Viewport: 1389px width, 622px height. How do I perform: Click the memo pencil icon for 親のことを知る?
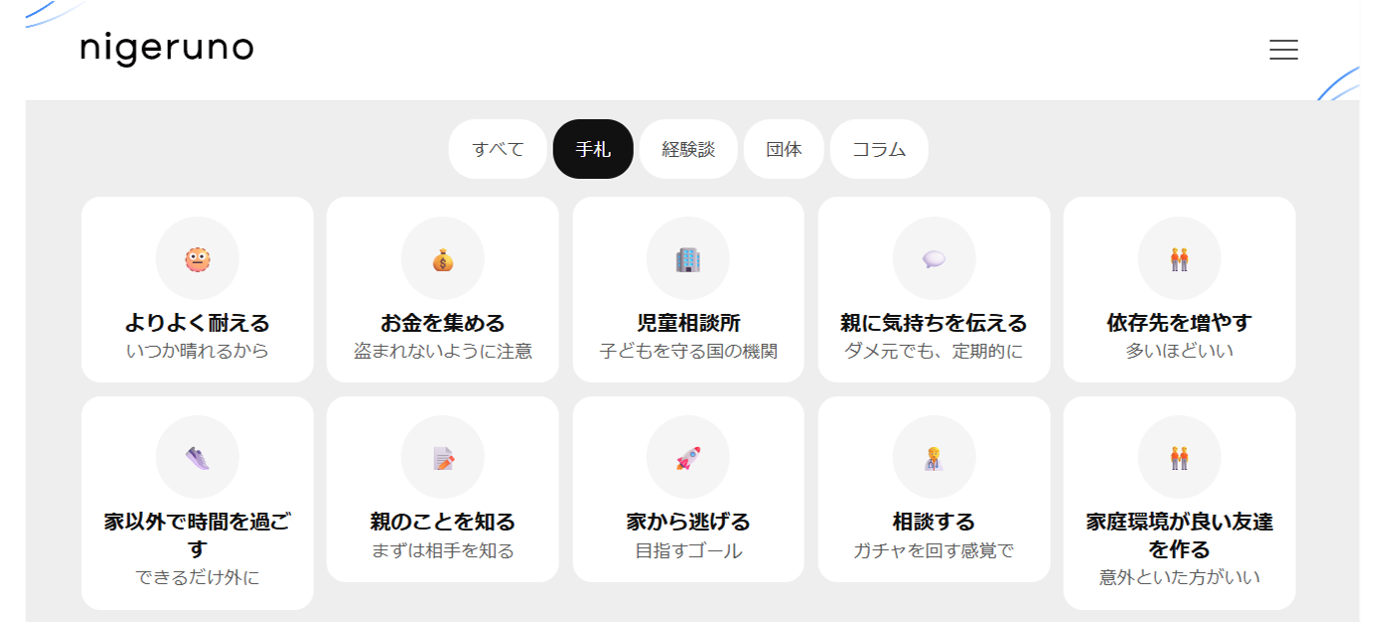pyautogui.click(x=443, y=458)
